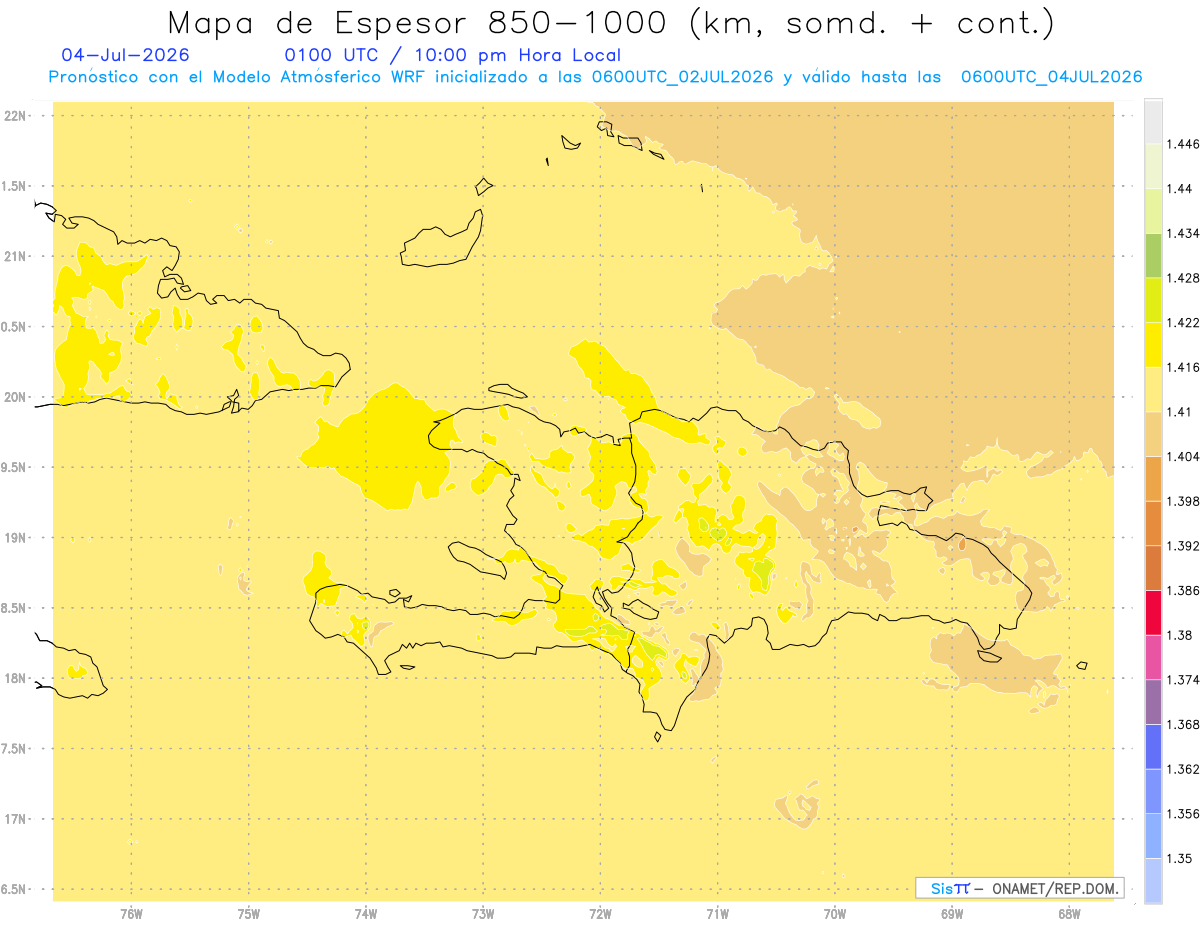Click the valid-until time '0600UTC_04JUL2026'
Image resolution: width=1200 pixels, height=927 pixels.
[x=1051, y=77]
